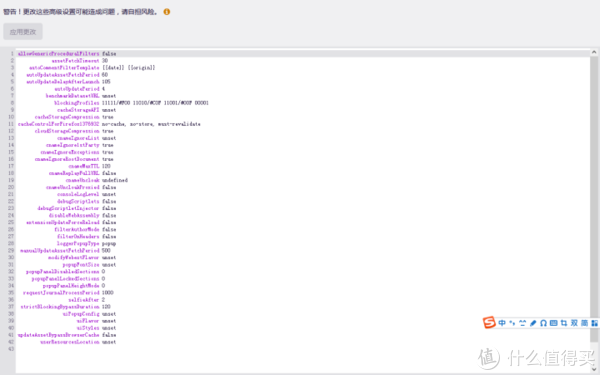Image resolution: width=600 pixels, height=375 pixels.
Task: Open the pen handwriting icon on the Sogou bar
Action: [x=533, y=323]
